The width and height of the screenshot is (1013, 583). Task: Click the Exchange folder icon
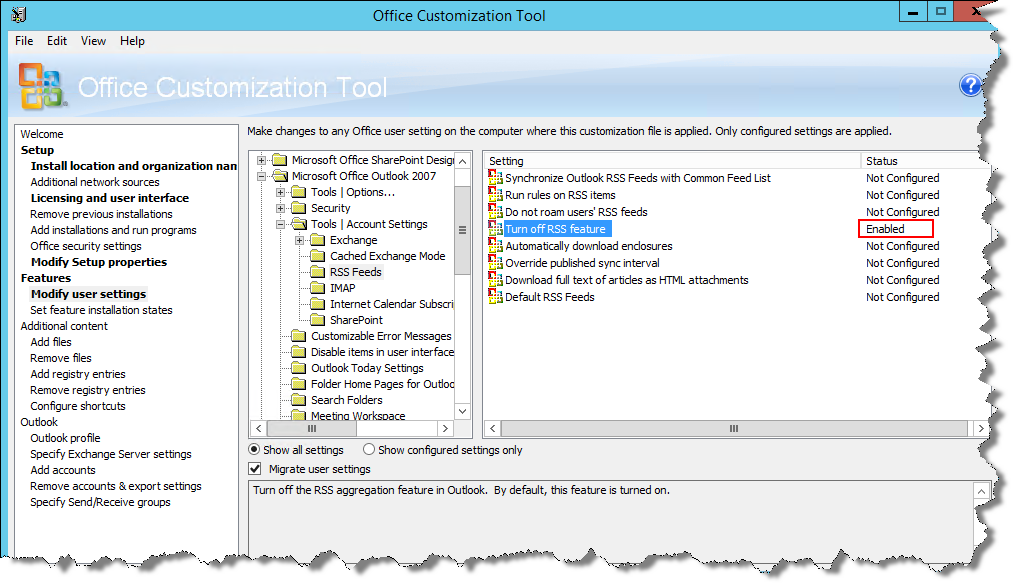(x=317, y=240)
